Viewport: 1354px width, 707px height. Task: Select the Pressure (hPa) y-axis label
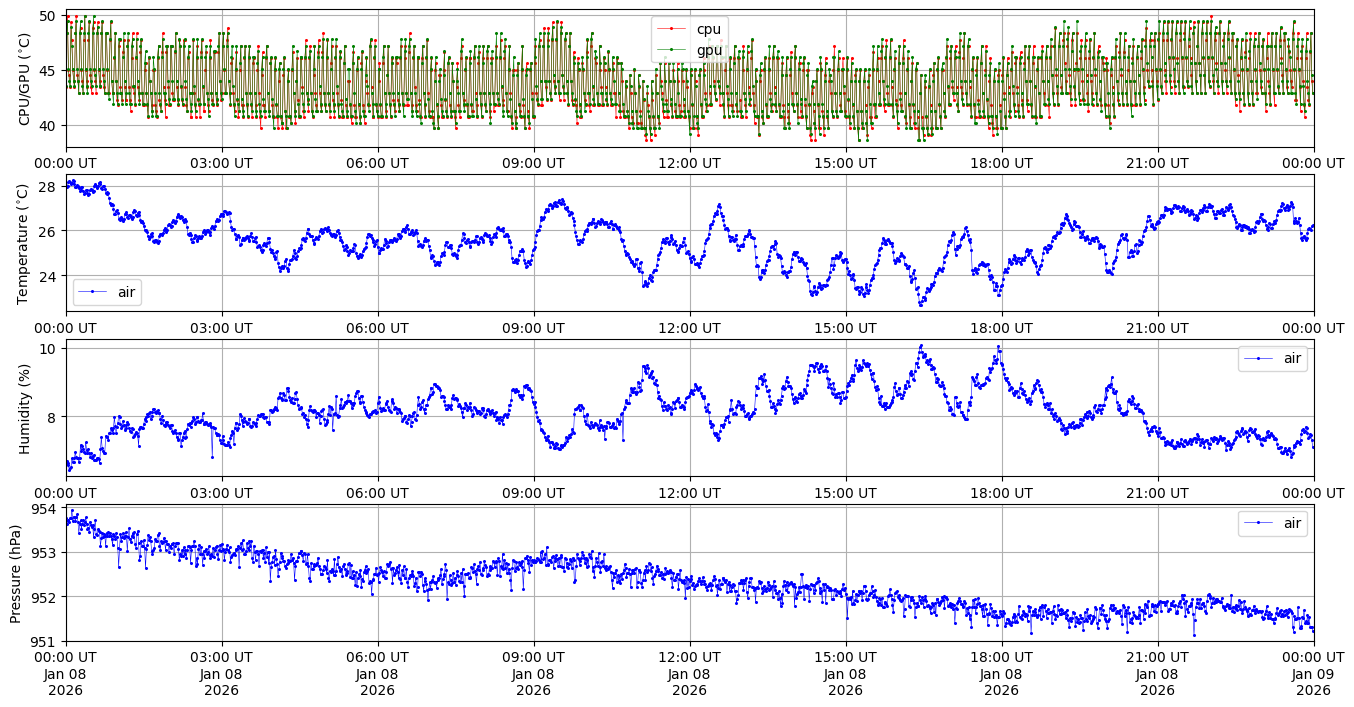(x=16, y=573)
